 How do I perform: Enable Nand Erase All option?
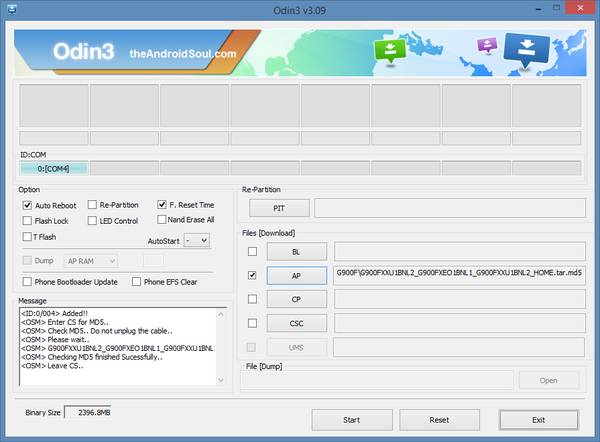coord(162,220)
